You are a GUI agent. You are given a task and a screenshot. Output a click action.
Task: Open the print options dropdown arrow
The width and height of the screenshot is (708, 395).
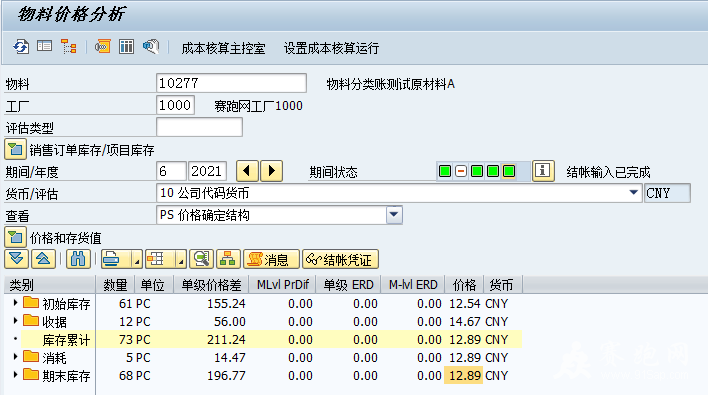(x=136, y=260)
